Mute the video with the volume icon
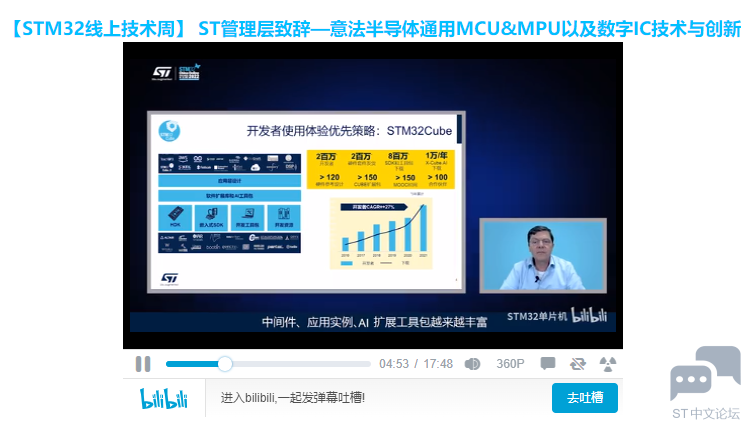 tap(472, 364)
